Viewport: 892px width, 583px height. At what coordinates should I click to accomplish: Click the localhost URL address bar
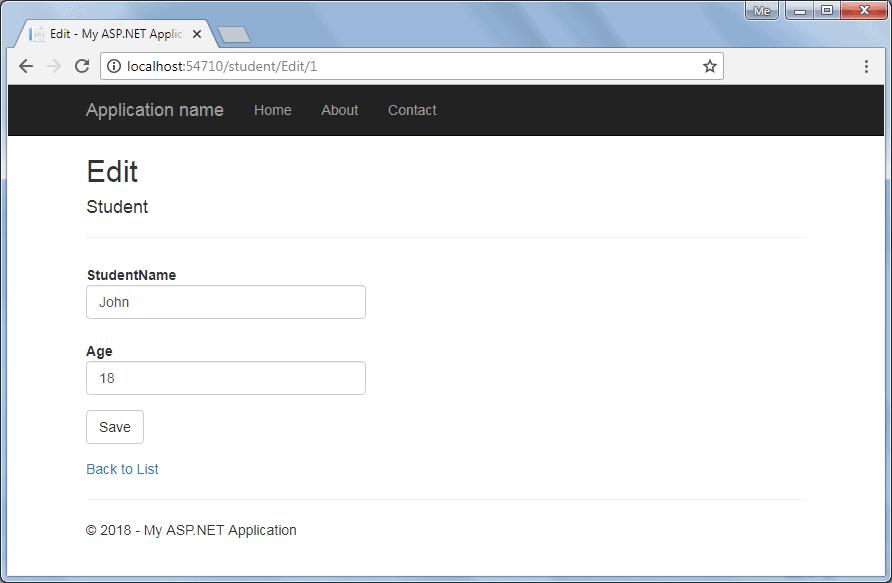(400, 67)
